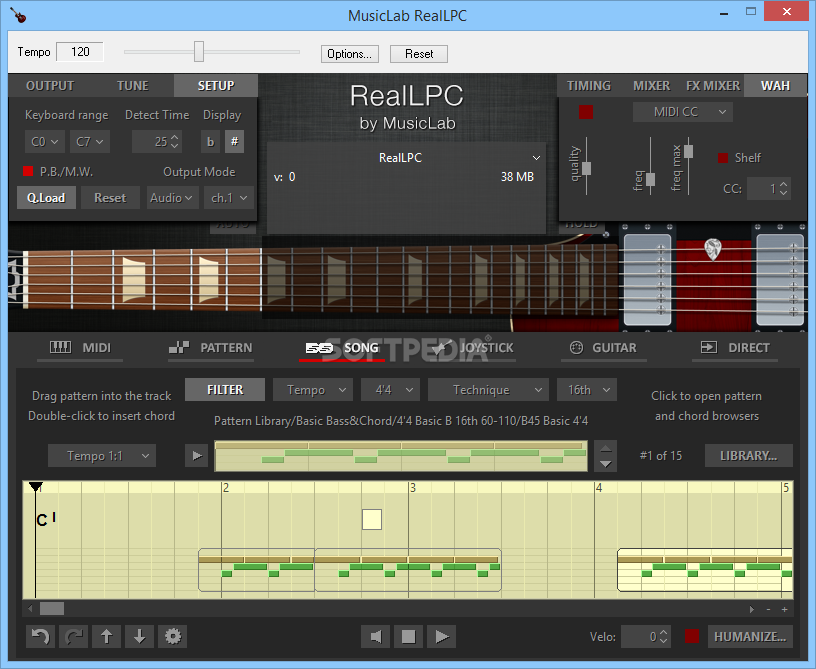This screenshot has height=669, width=816.
Task: Click the Reset button in SETUP panel
Action: [110, 198]
